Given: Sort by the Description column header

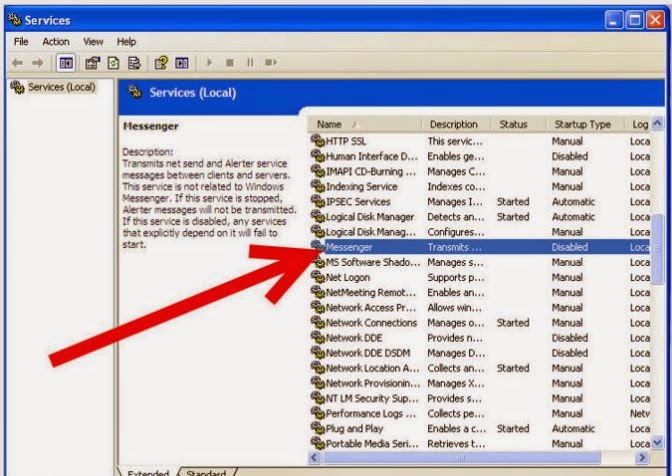Looking at the screenshot, I should 456,124.
